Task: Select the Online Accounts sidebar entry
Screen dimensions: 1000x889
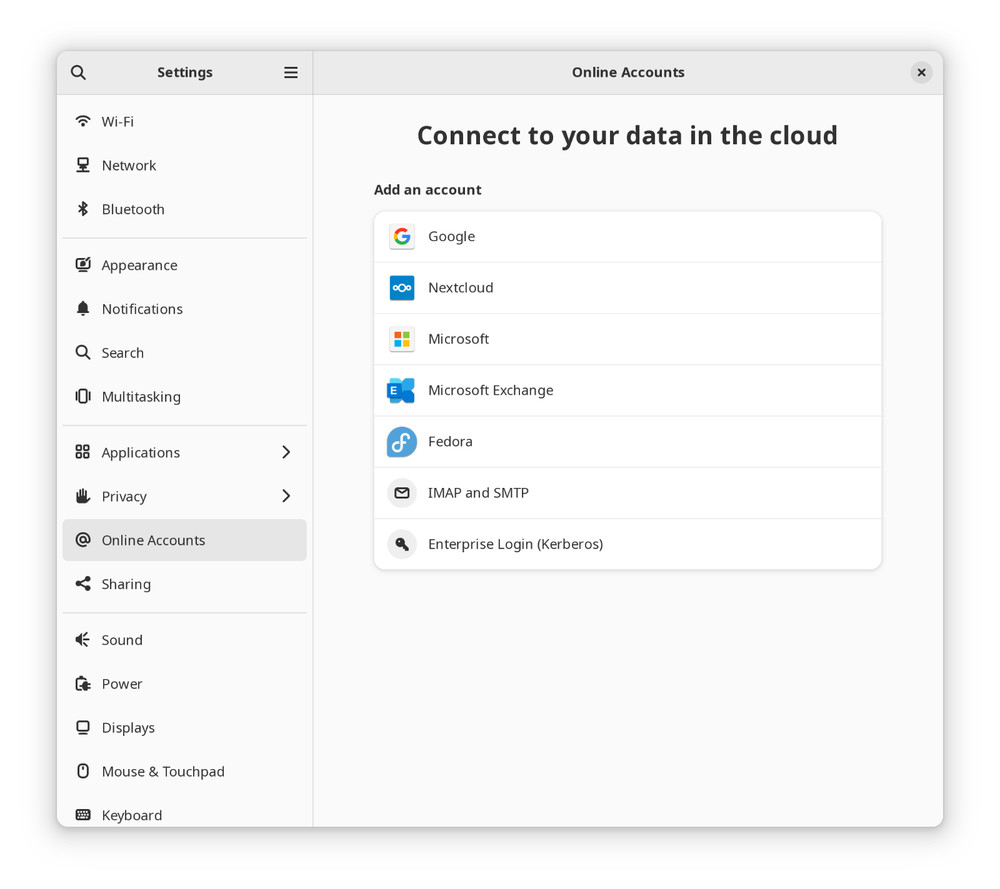Action: click(x=152, y=540)
